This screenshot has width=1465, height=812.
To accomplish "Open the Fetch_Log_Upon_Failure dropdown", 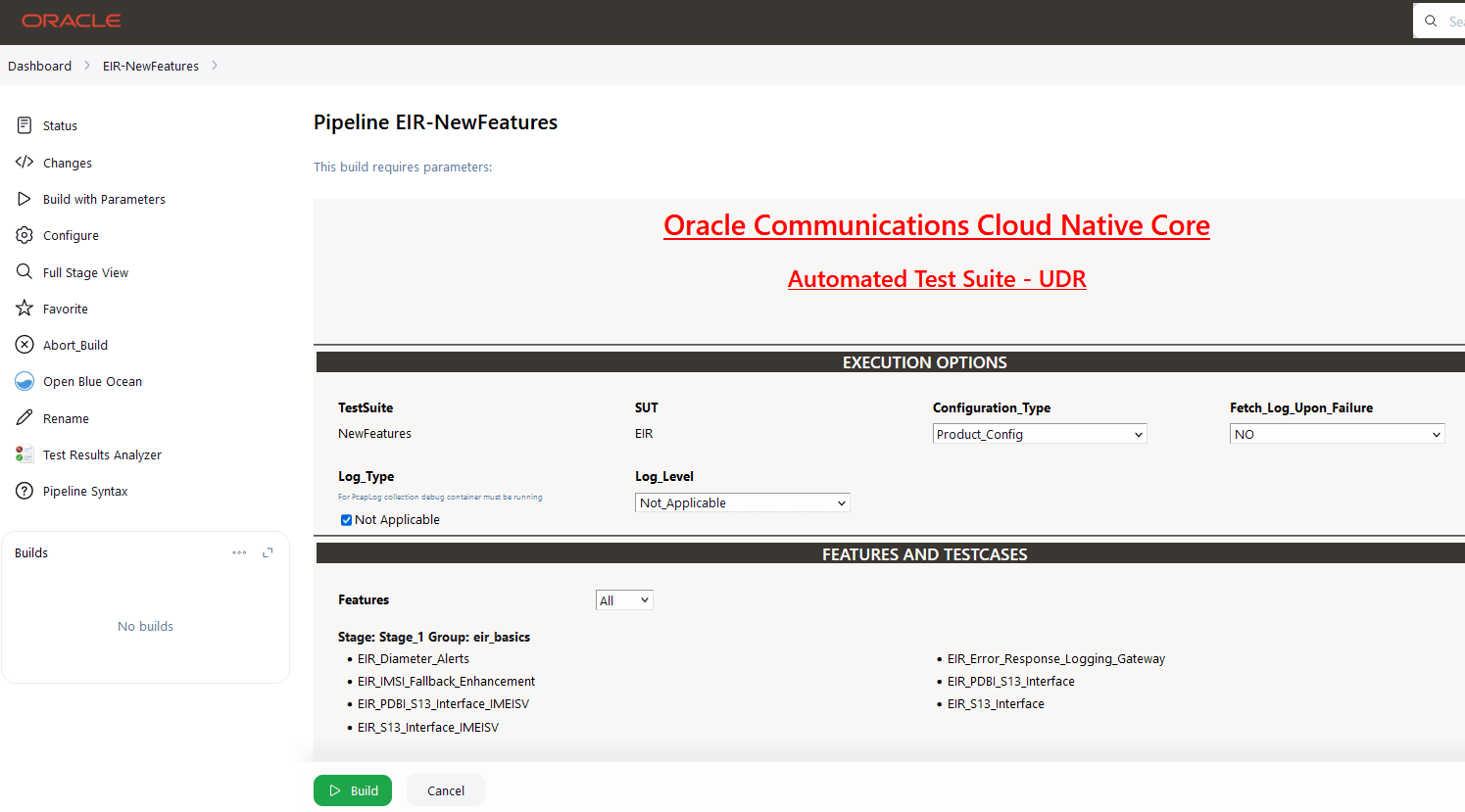I will [x=1337, y=434].
